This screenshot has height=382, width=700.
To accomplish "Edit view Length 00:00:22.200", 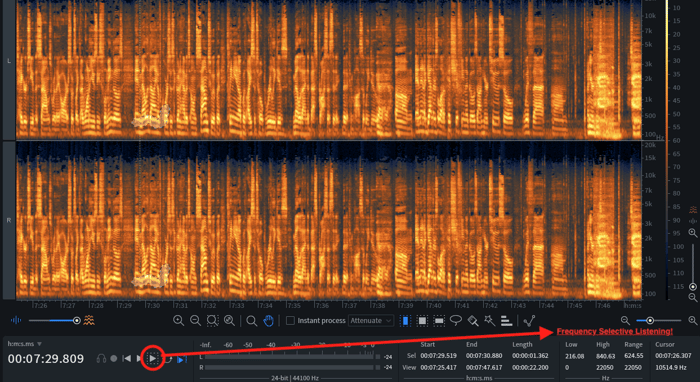I will [x=531, y=367].
